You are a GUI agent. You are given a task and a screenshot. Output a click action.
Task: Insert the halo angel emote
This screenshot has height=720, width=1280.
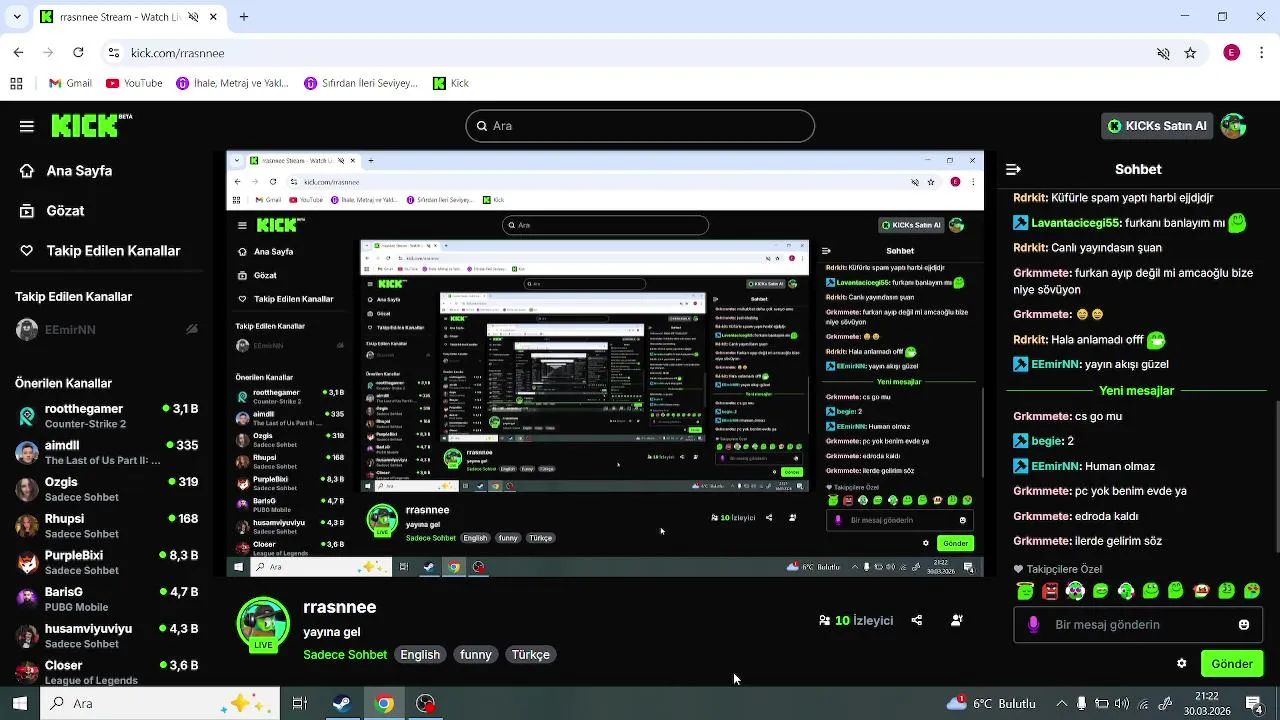pyautogui.click(x=1025, y=591)
